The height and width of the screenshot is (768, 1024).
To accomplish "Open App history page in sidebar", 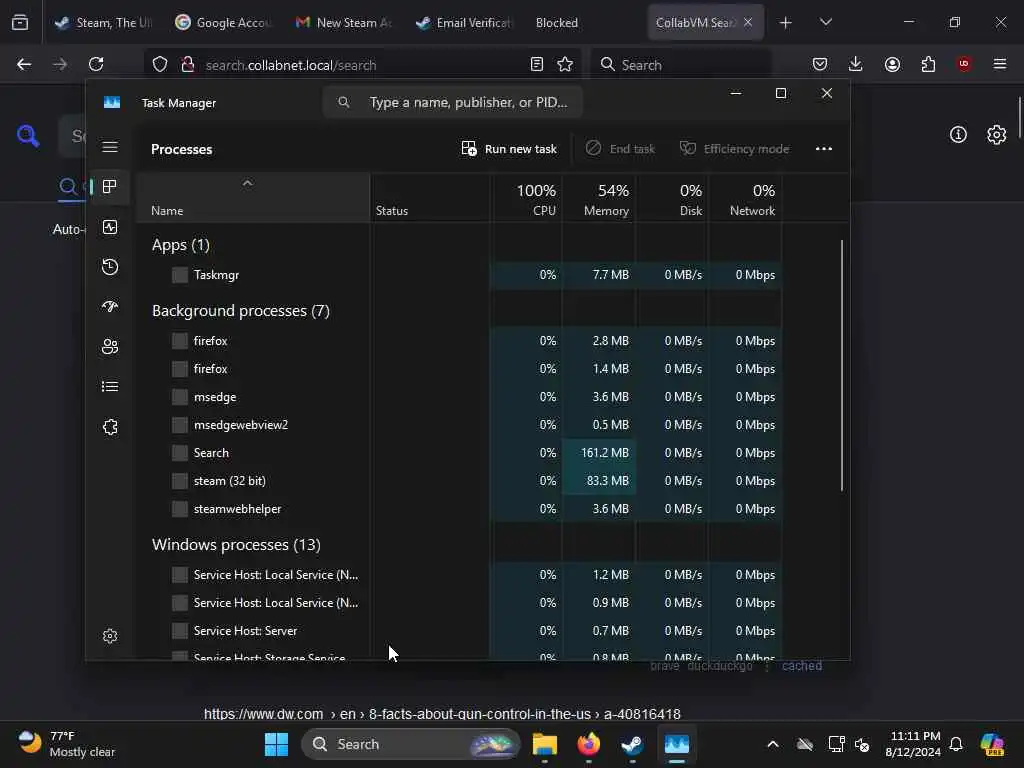I will 110,266.
